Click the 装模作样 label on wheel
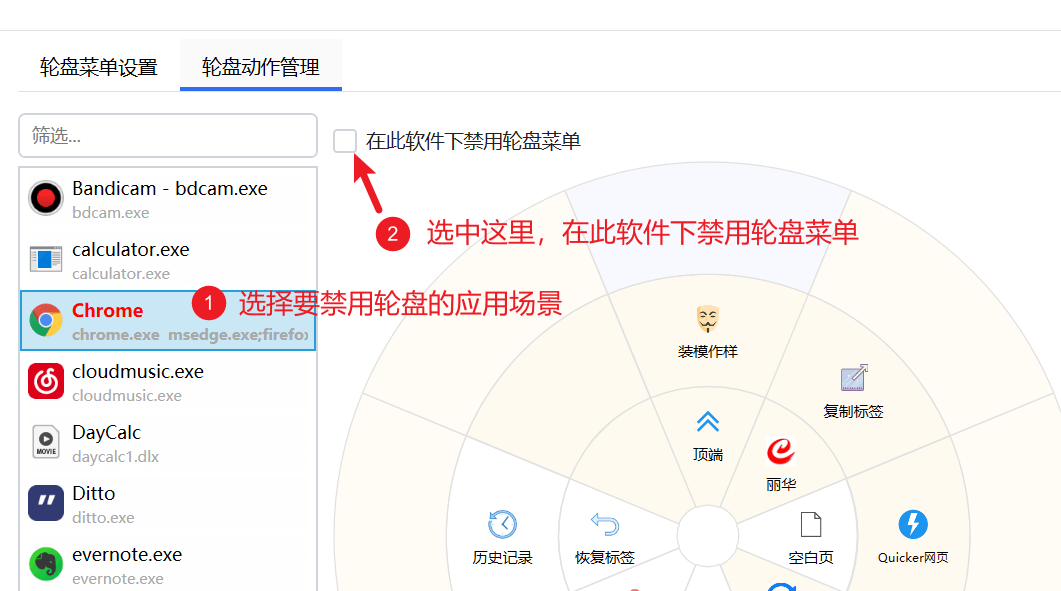The width and height of the screenshot is (1061, 591). [x=708, y=352]
